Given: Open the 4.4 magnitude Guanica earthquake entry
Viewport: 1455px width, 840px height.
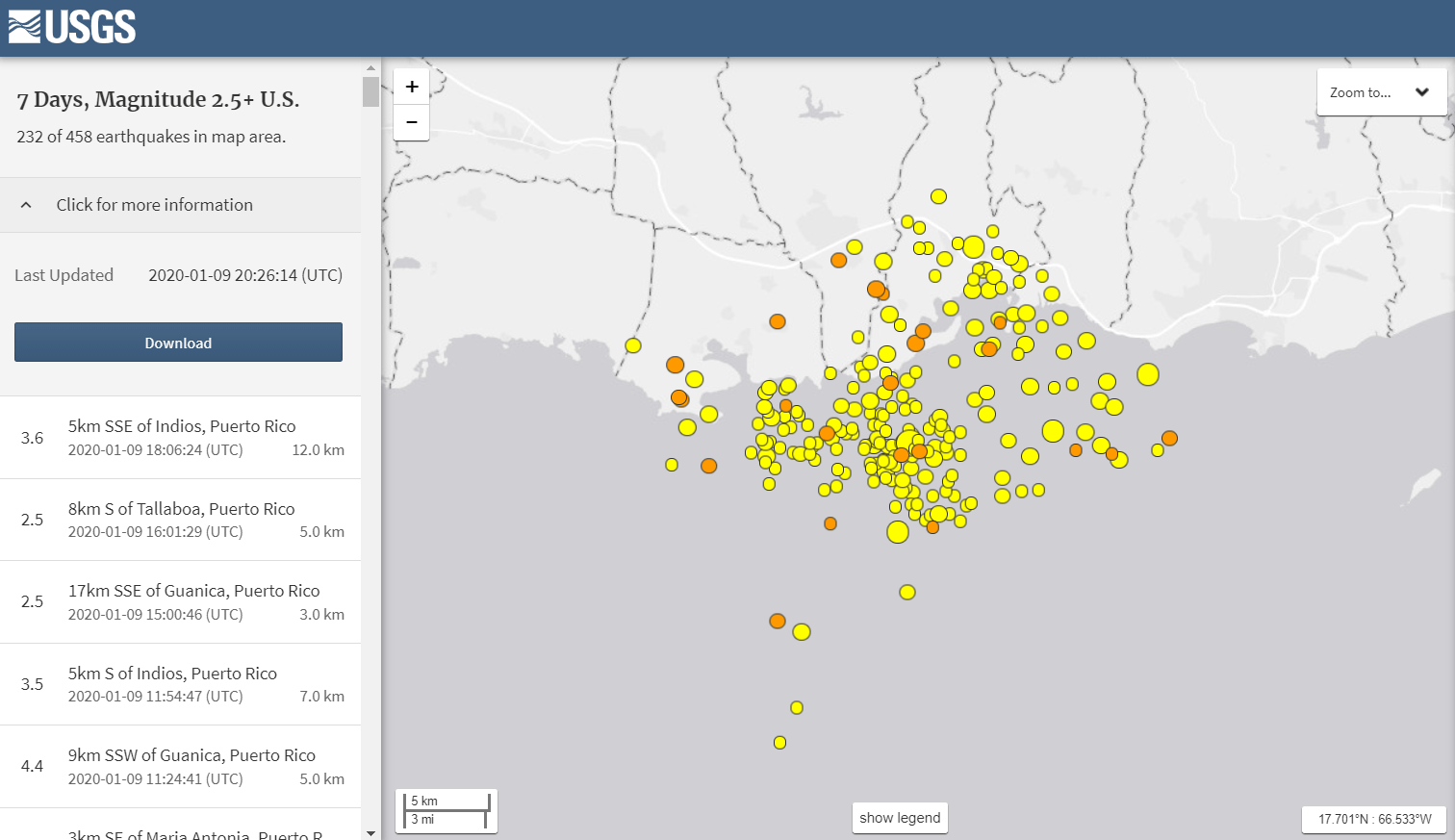Looking at the screenshot, I should point(180,767).
